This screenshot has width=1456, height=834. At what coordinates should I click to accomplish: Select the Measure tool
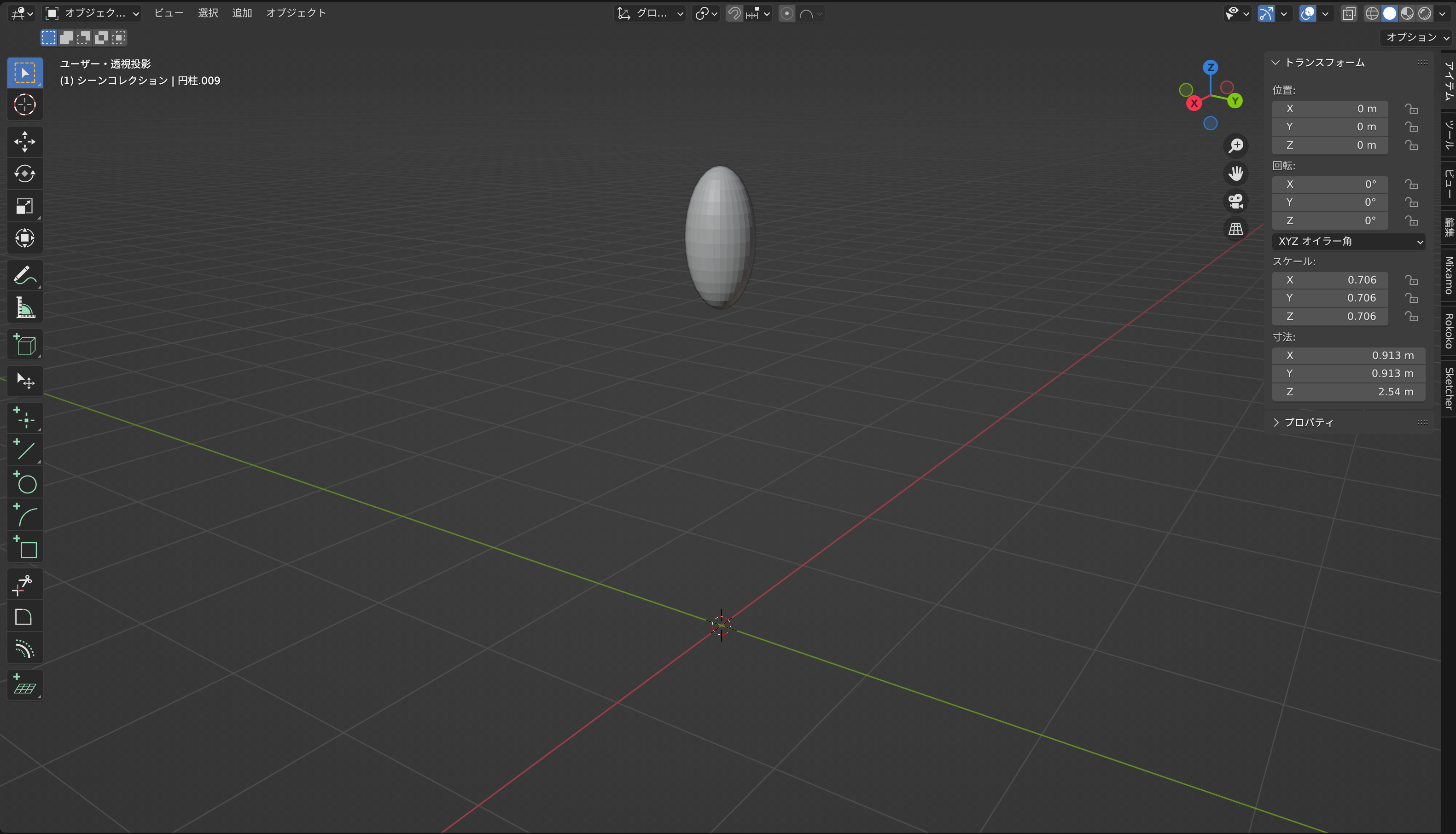pos(25,307)
